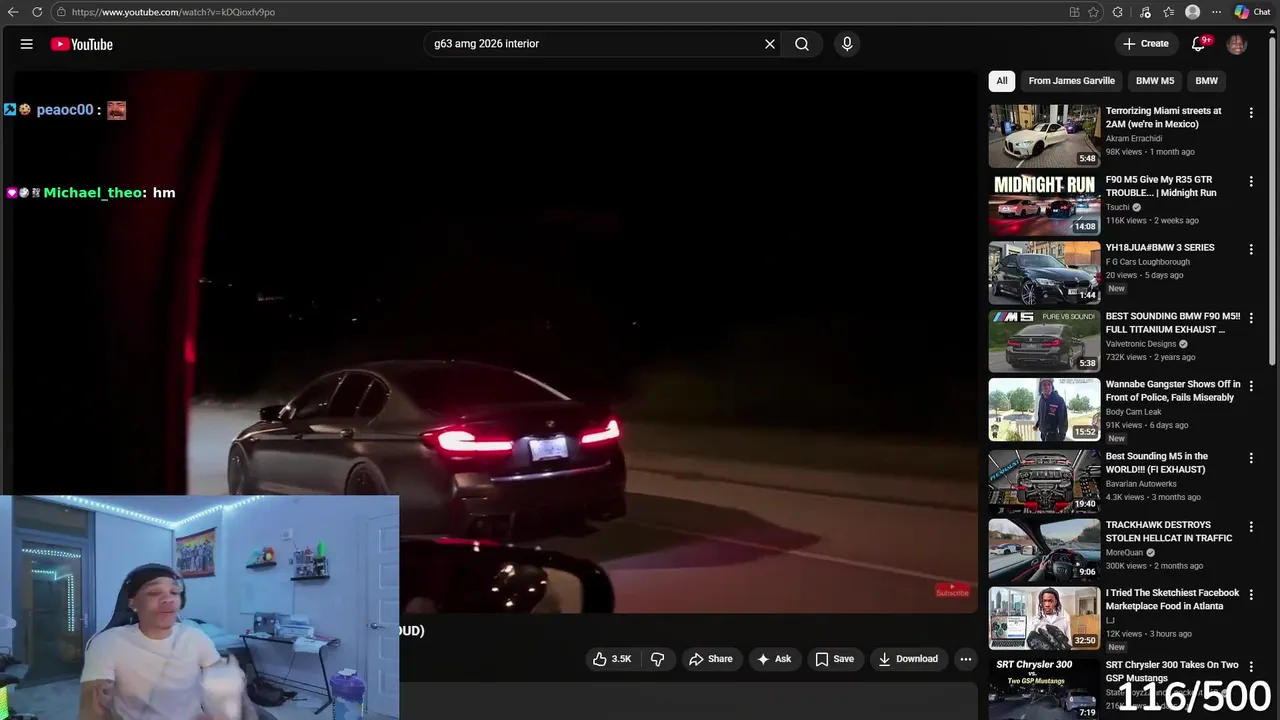The image size is (1280, 720).
Task: Save video to a playlist
Action: point(834,659)
